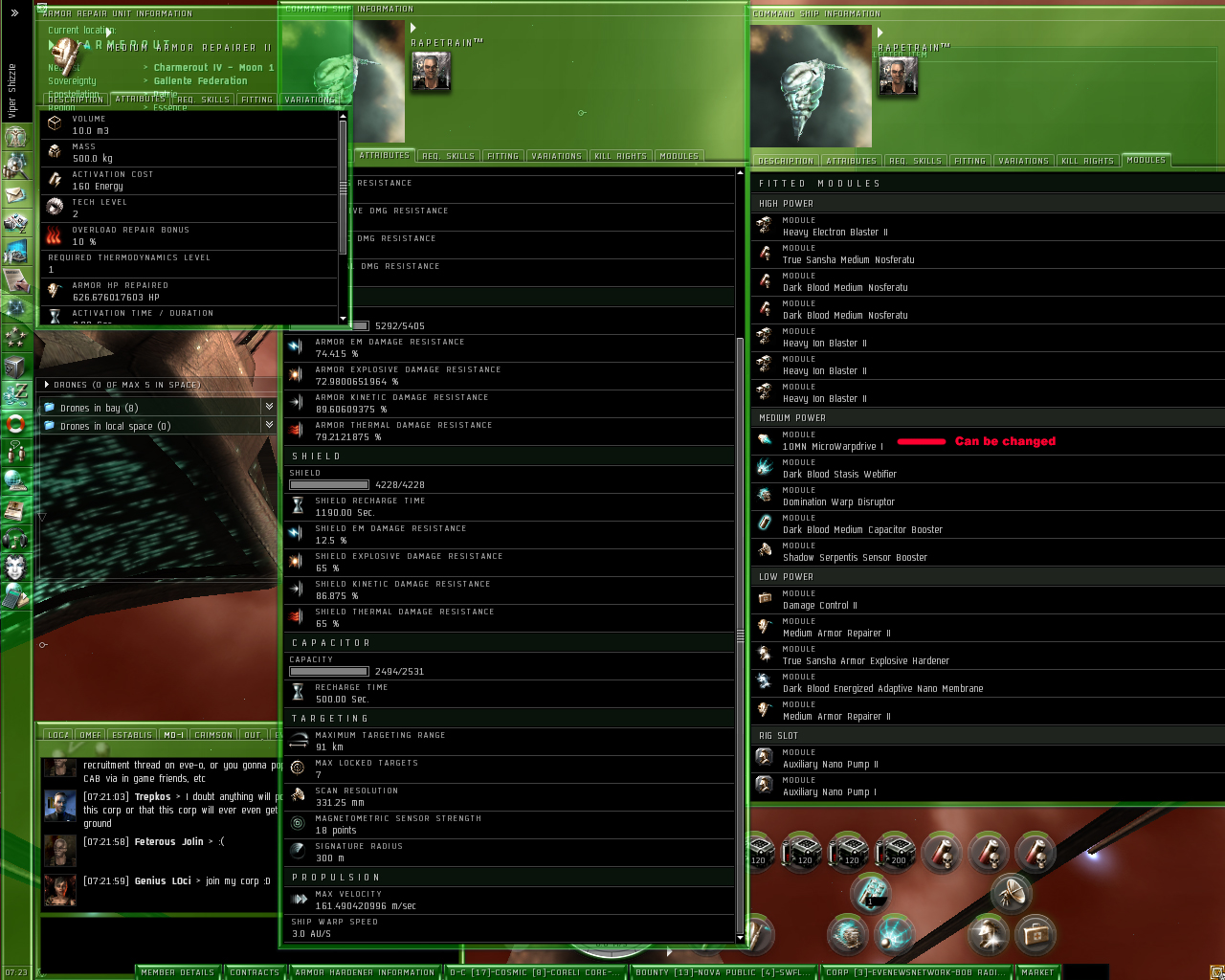This screenshot has width=1225, height=980.
Task: Click Trepkos portrait in chat
Action: (x=59, y=805)
